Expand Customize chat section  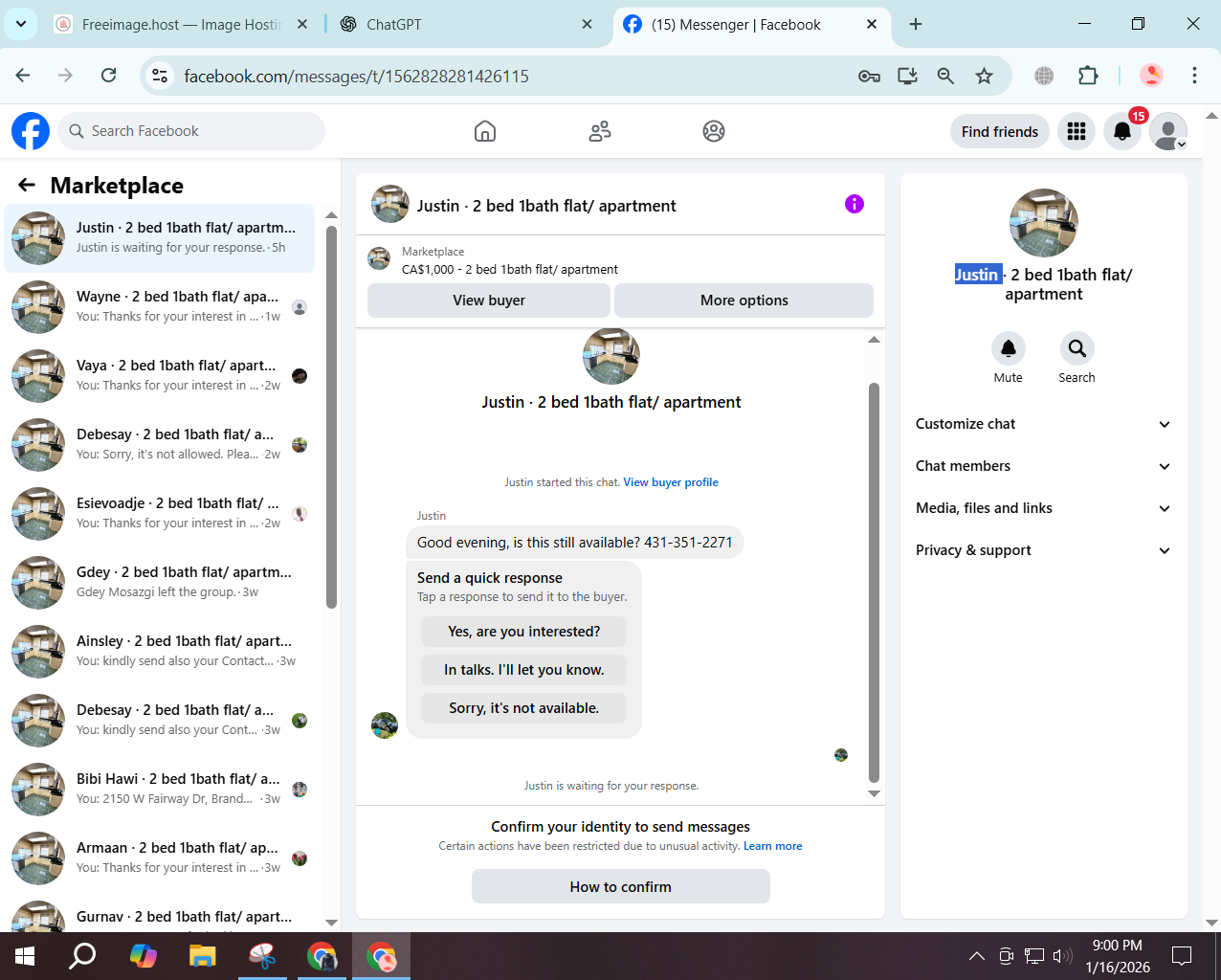pos(1043,424)
